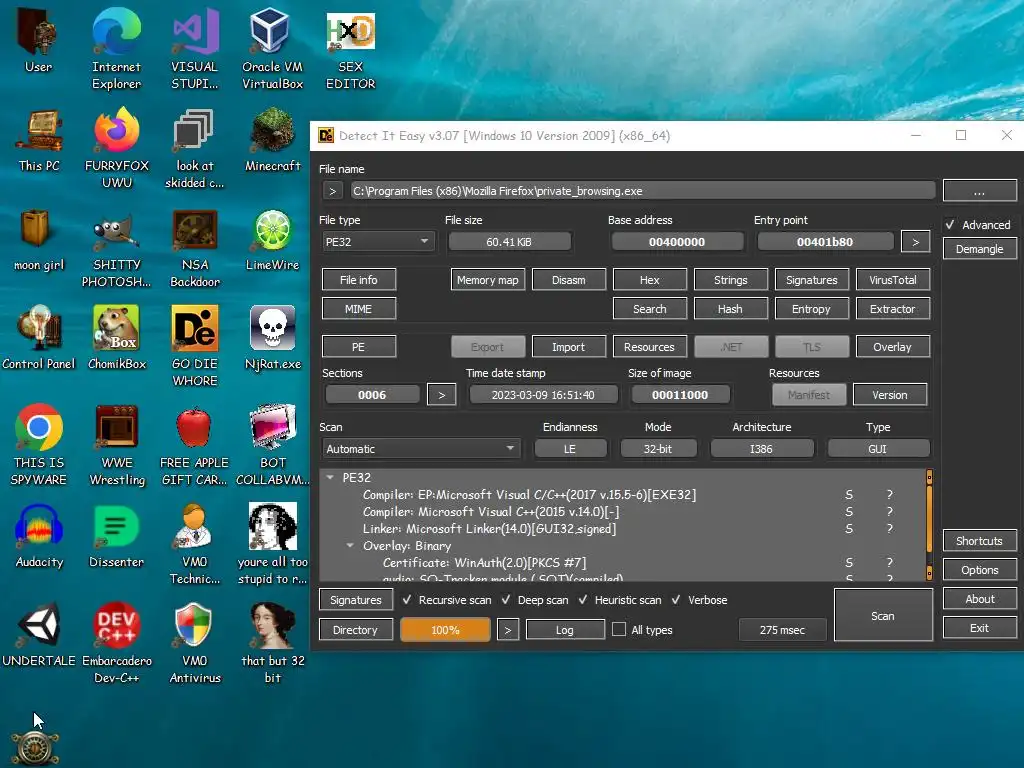Launch the Dissenter browser icon
The width and height of the screenshot is (1024, 768).
point(116,536)
